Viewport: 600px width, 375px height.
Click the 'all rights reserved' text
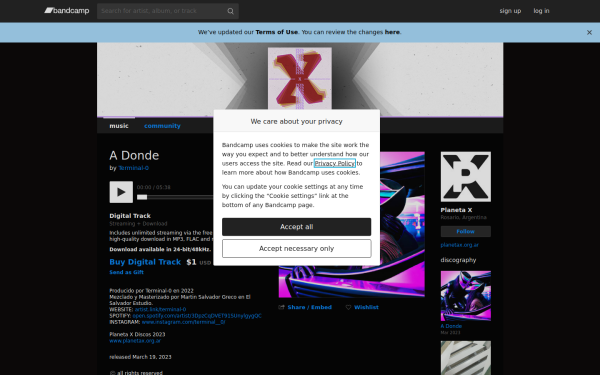140,373
